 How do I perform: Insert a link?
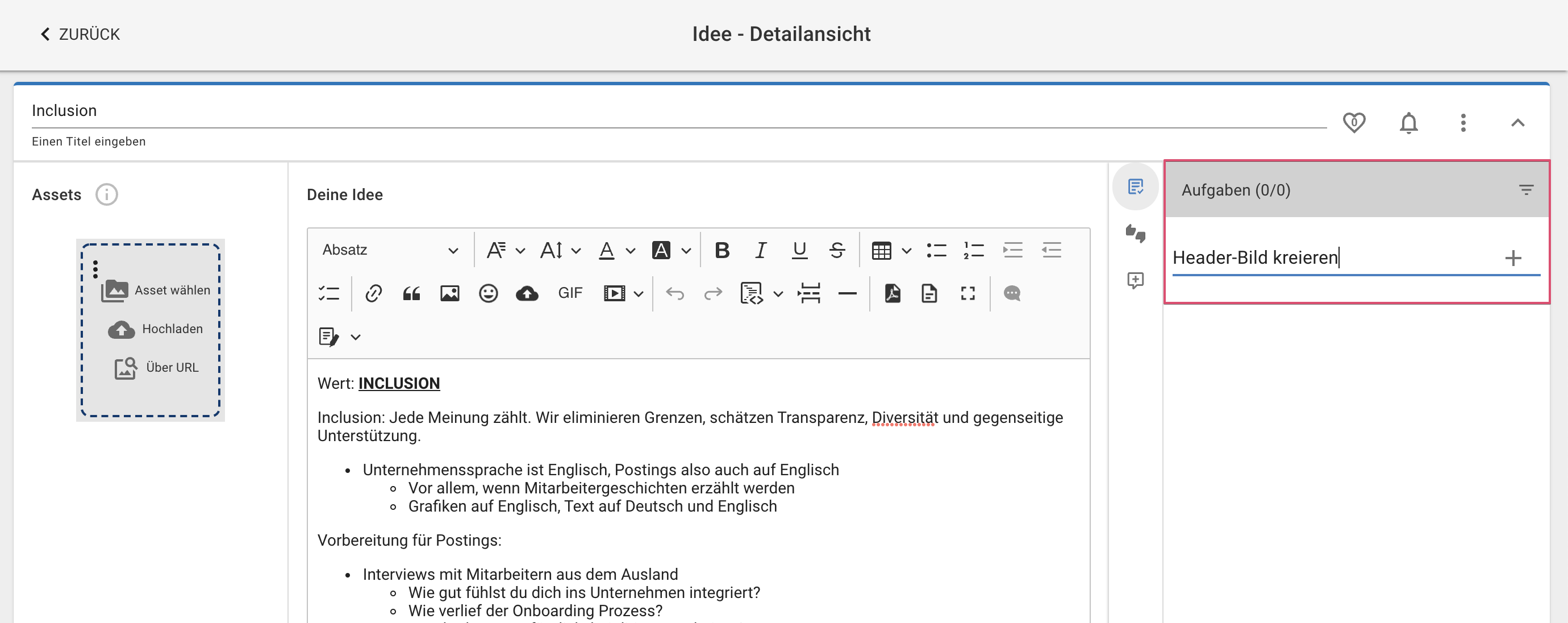click(x=373, y=293)
